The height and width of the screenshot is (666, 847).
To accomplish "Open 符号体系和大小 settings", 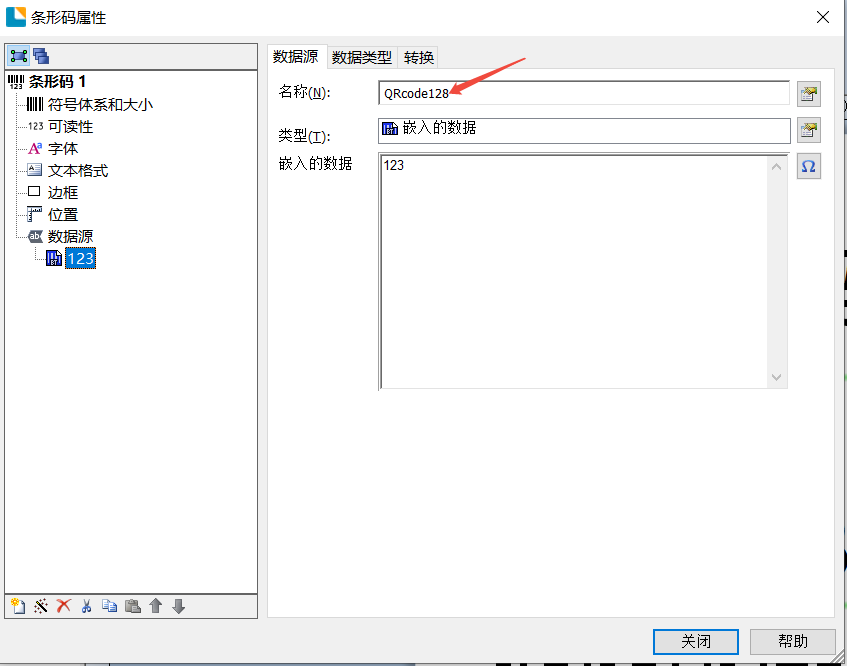I will coord(100,104).
